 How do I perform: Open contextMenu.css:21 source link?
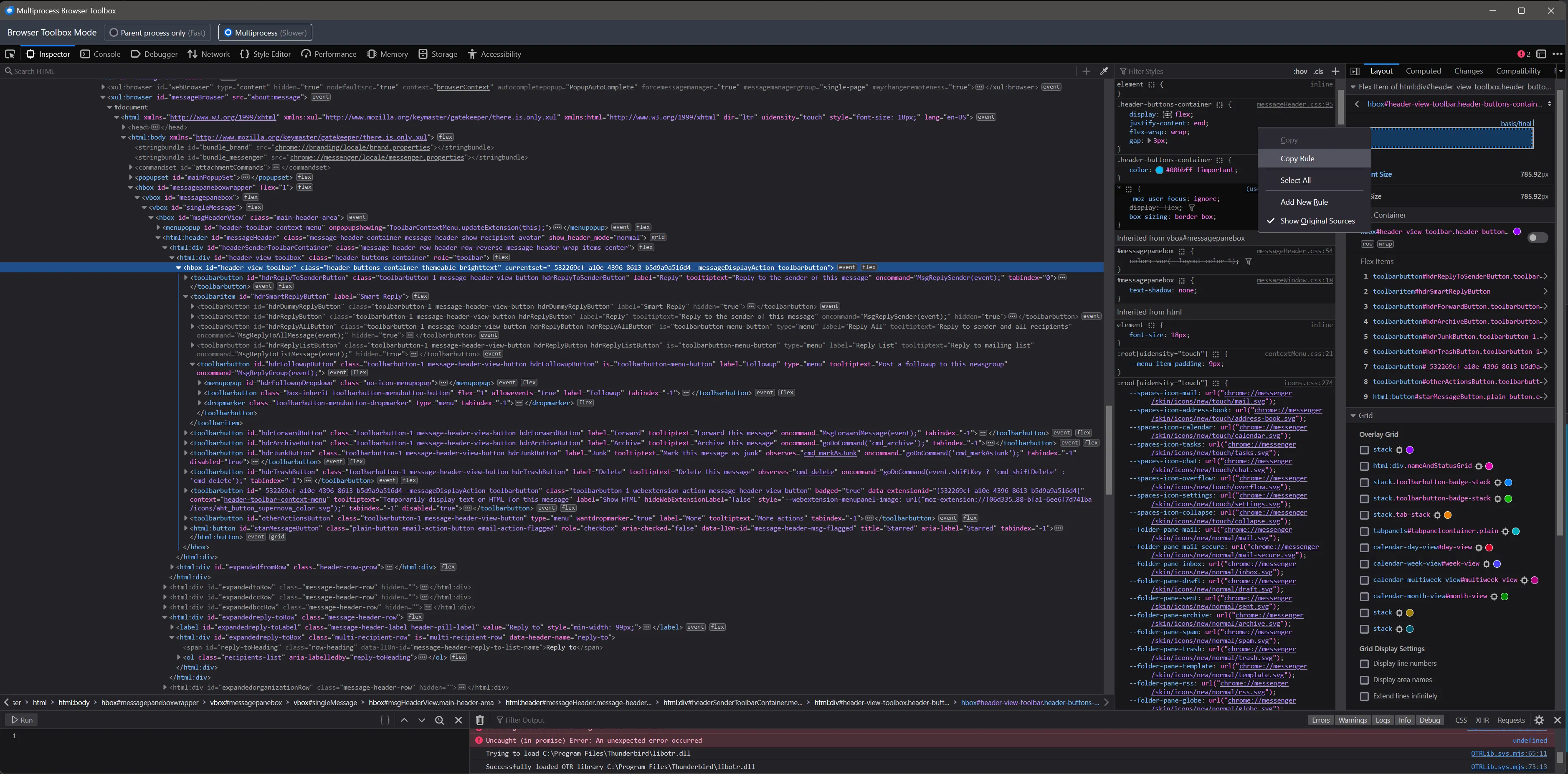point(1298,354)
